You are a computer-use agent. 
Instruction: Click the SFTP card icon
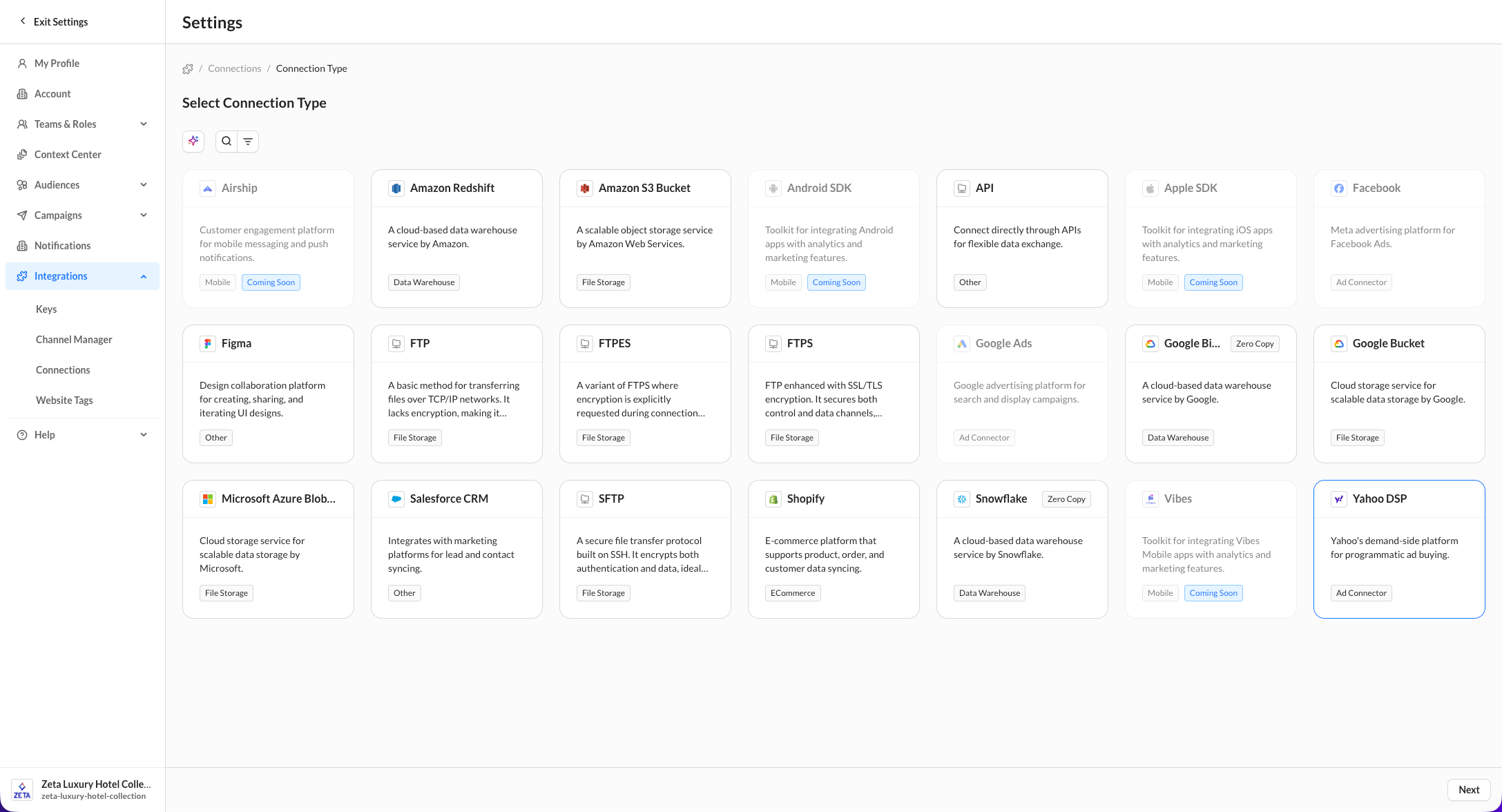click(585, 499)
